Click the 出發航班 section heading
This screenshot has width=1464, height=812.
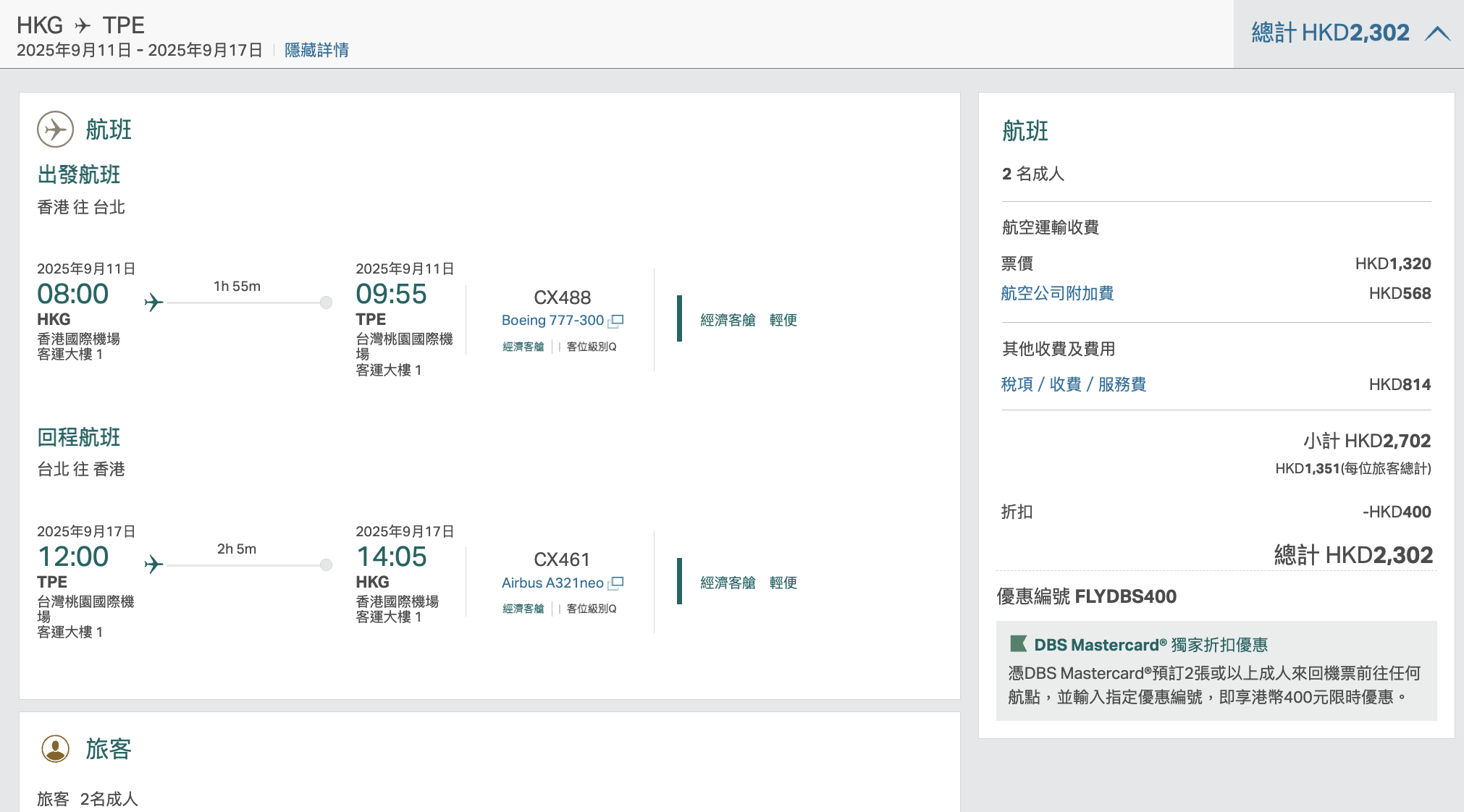(x=79, y=174)
